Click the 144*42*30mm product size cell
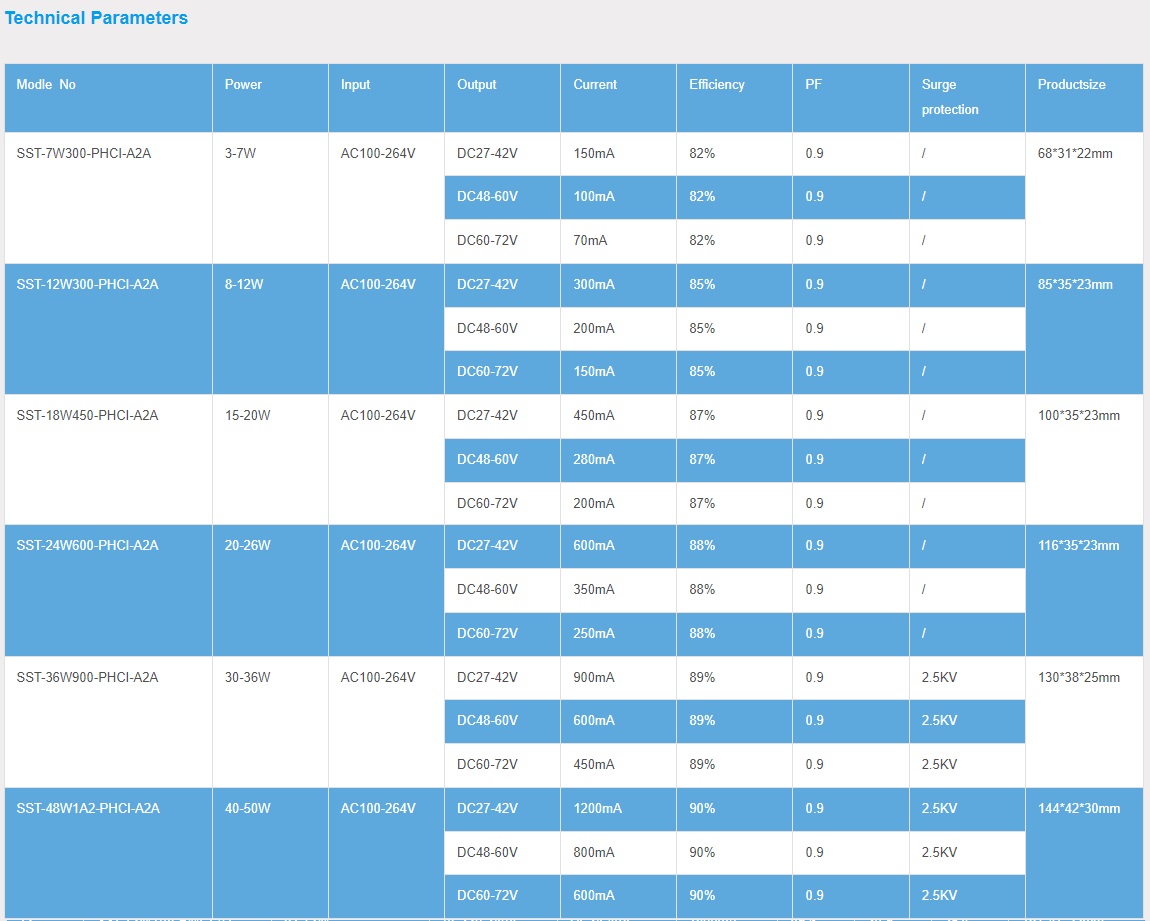 pyautogui.click(x=1078, y=809)
